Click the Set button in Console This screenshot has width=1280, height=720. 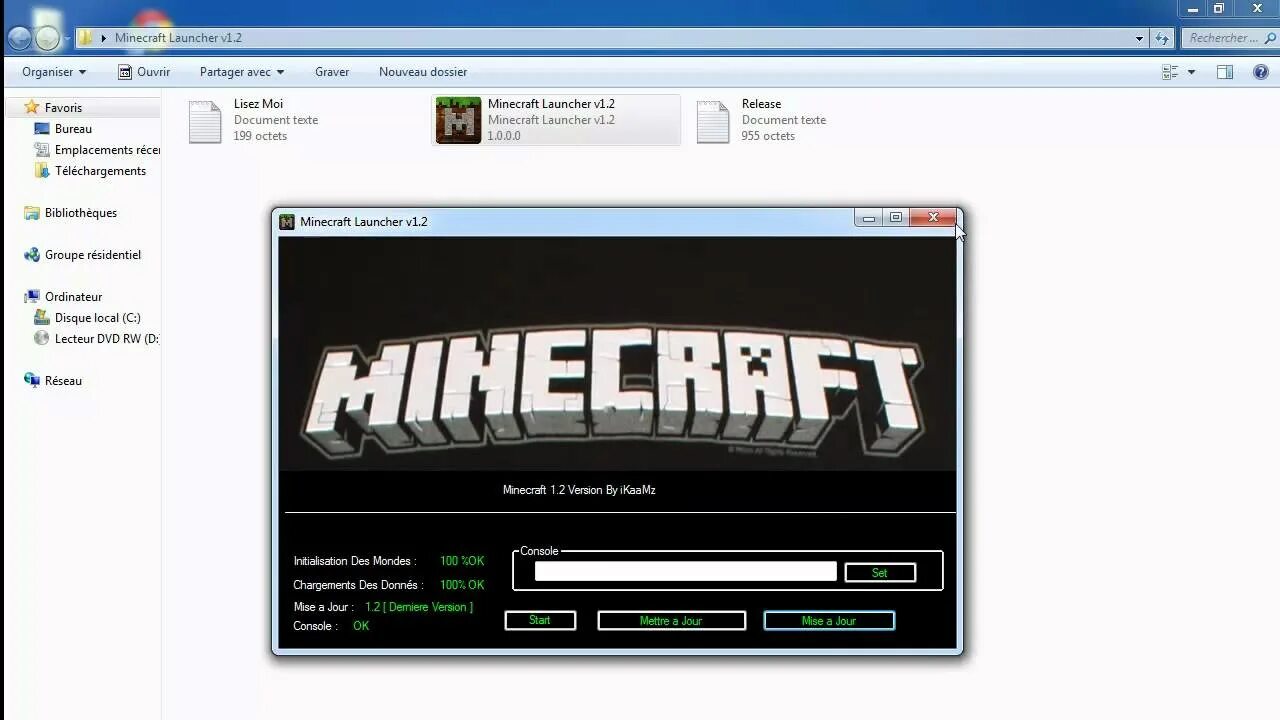tap(880, 573)
